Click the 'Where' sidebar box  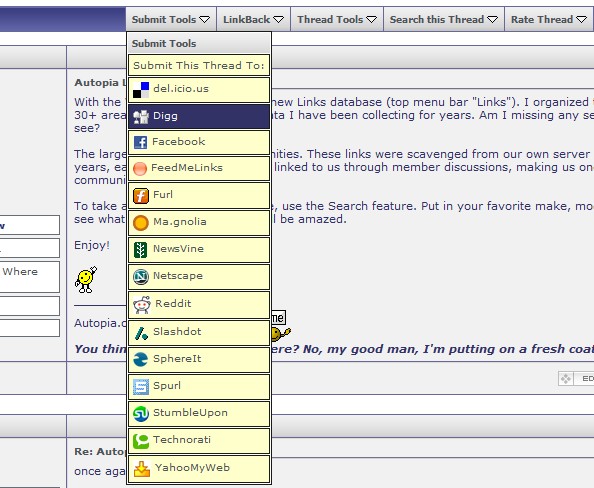pos(30,277)
